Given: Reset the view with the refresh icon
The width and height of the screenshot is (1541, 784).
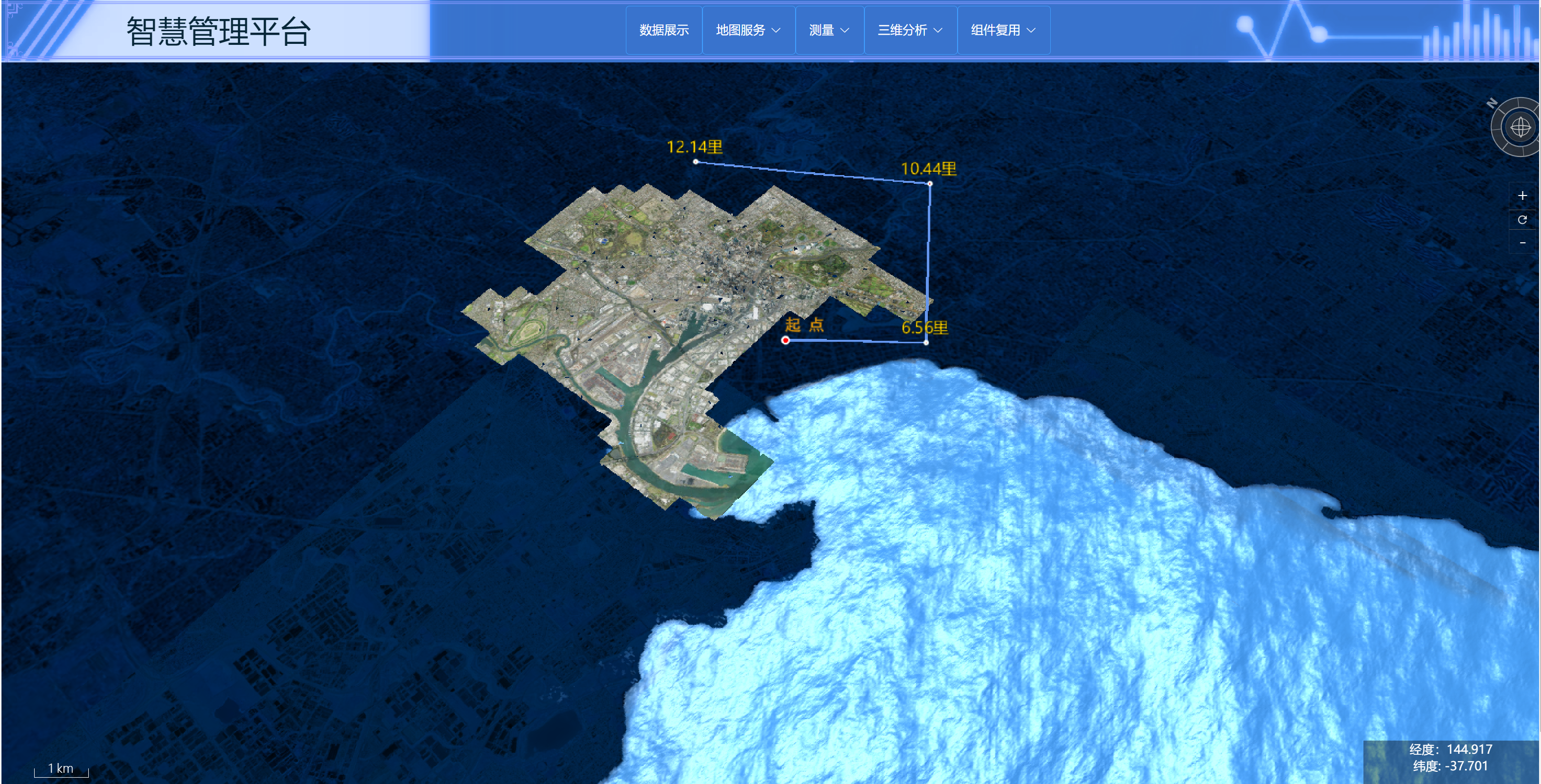Looking at the screenshot, I should coord(1522,219).
